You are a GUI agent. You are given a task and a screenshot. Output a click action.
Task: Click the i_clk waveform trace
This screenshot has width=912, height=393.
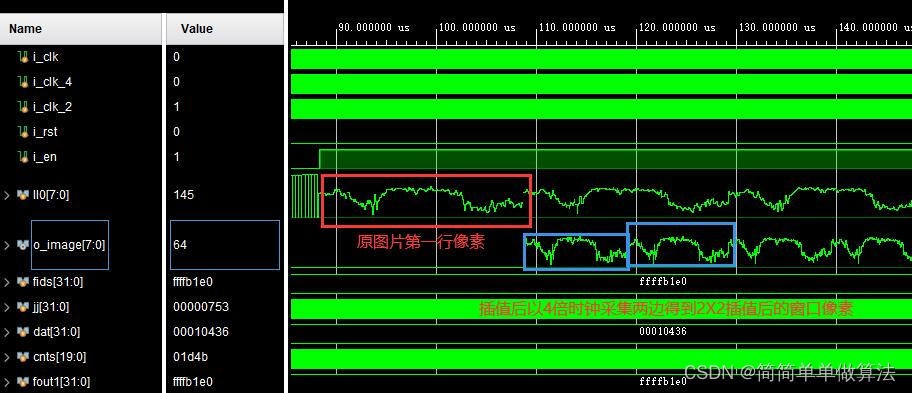pyautogui.click(x=601, y=59)
